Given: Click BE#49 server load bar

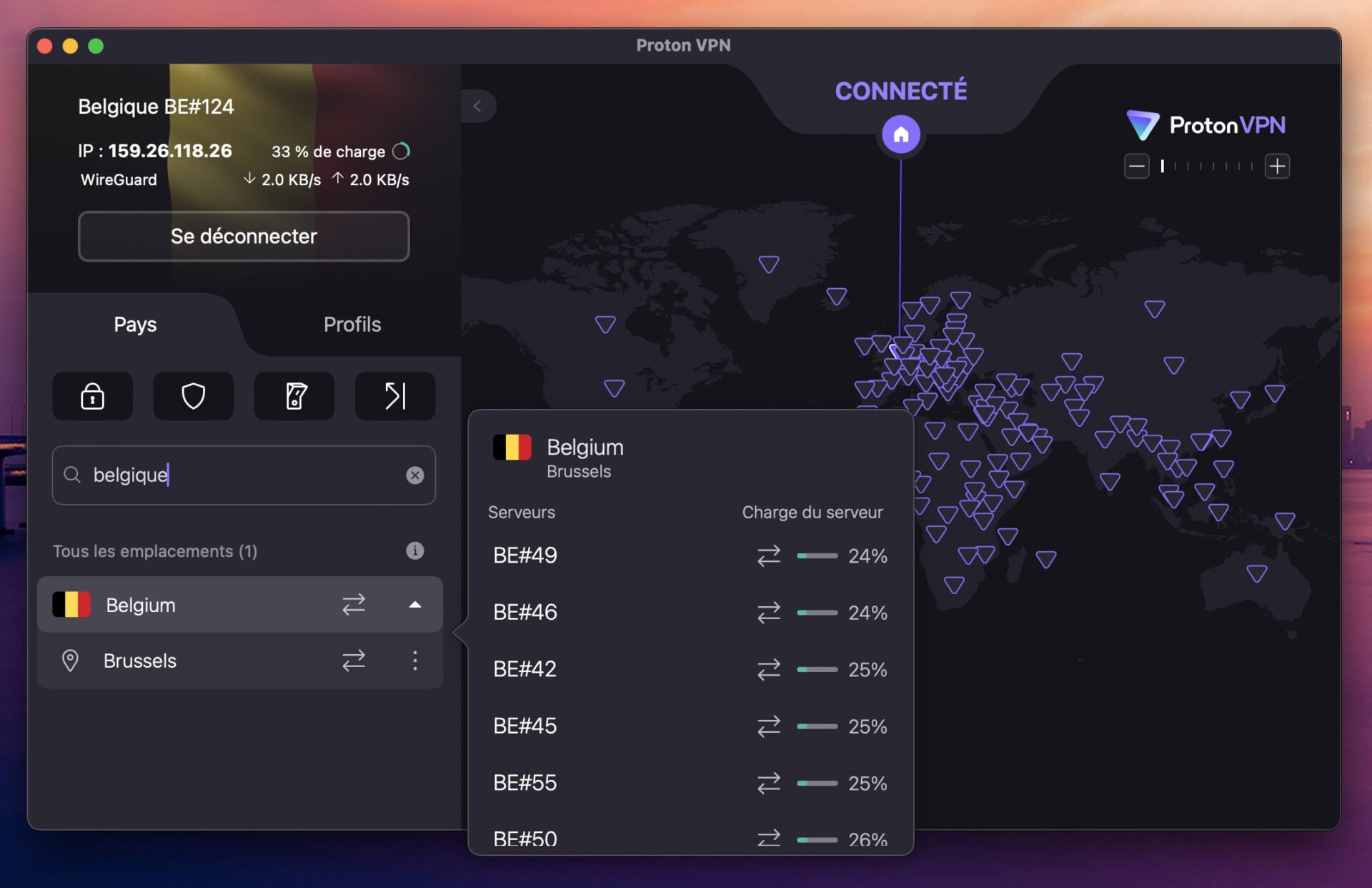Looking at the screenshot, I should point(817,556).
